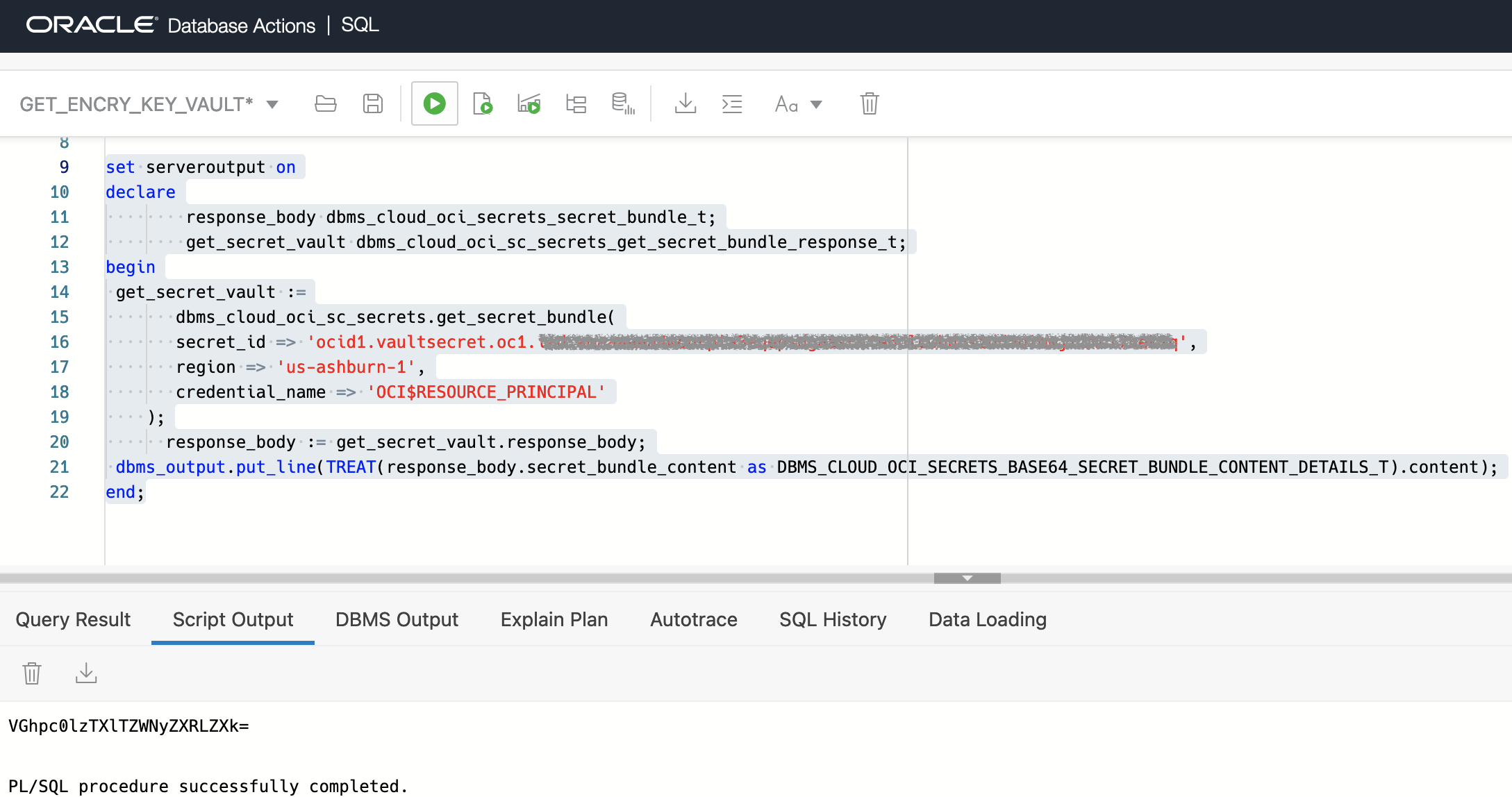Click the green Run Statement button
Screen dimensions: 1512x797
click(x=434, y=104)
